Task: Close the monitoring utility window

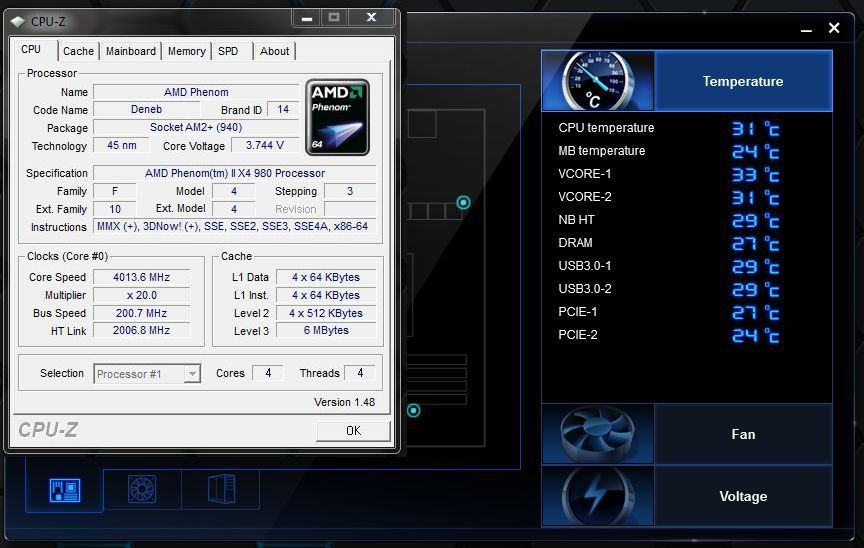Action: coord(834,28)
